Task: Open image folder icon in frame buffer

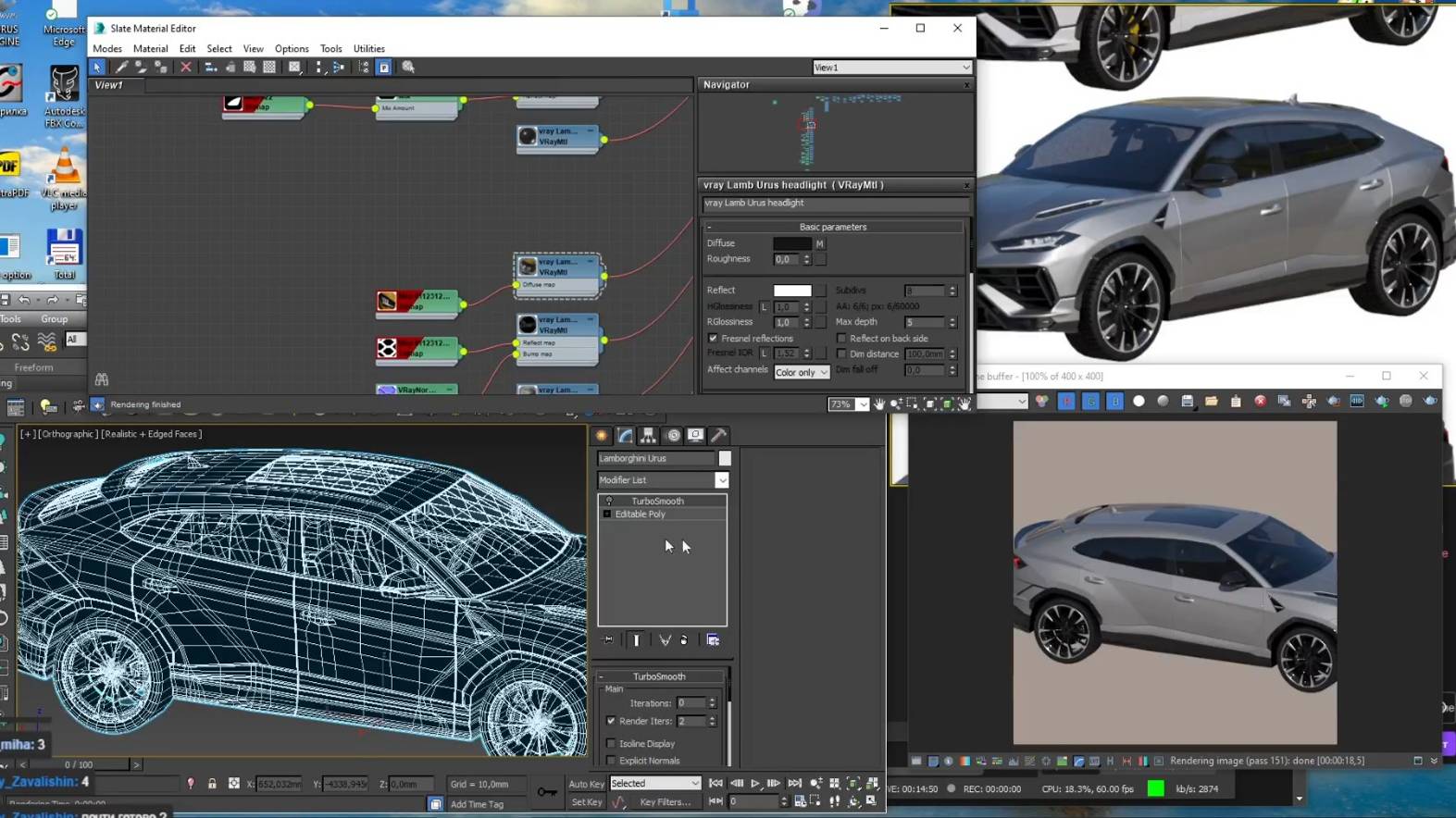Action: 1212,401
